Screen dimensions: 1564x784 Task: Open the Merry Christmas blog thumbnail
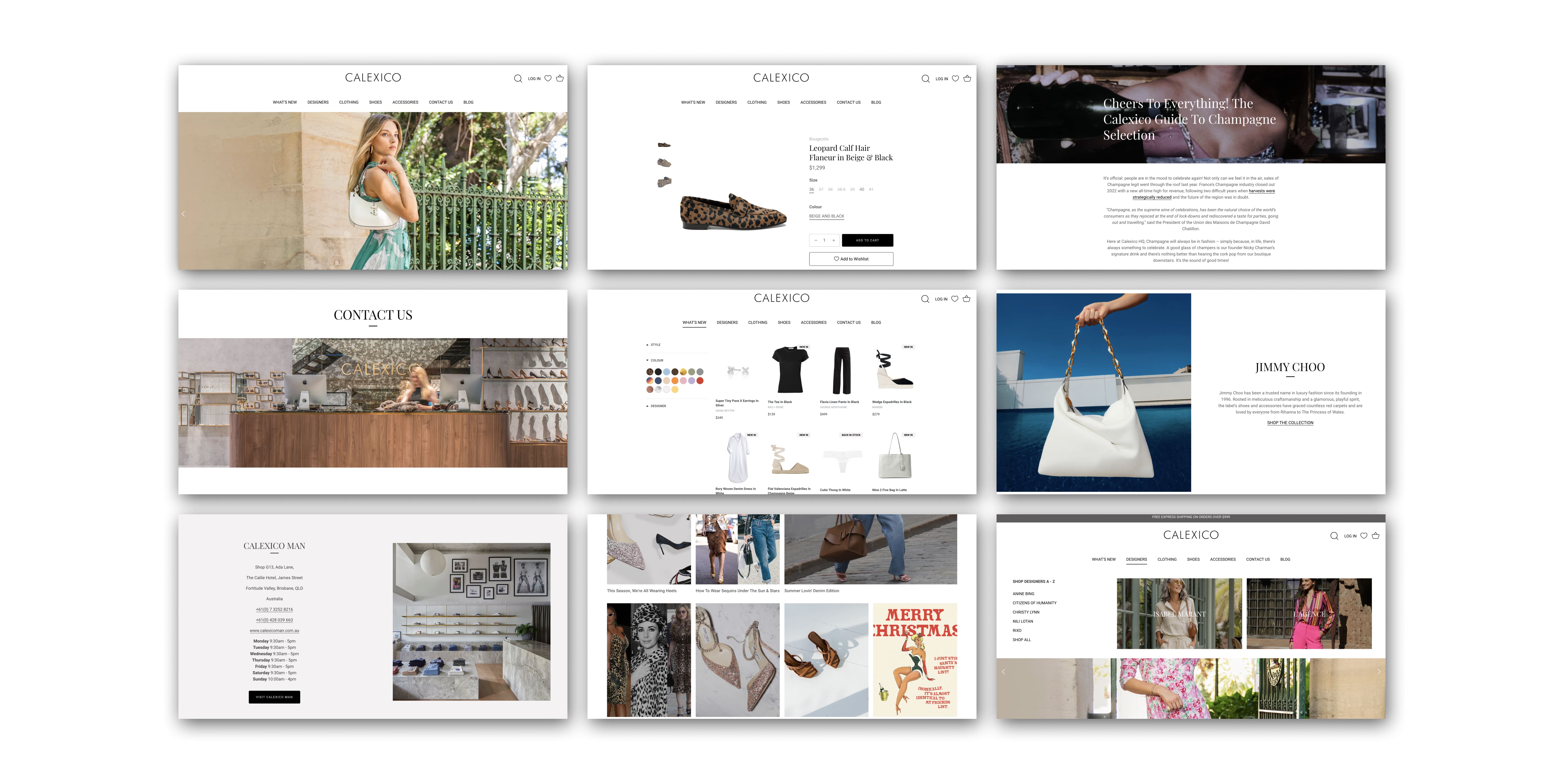(x=914, y=659)
